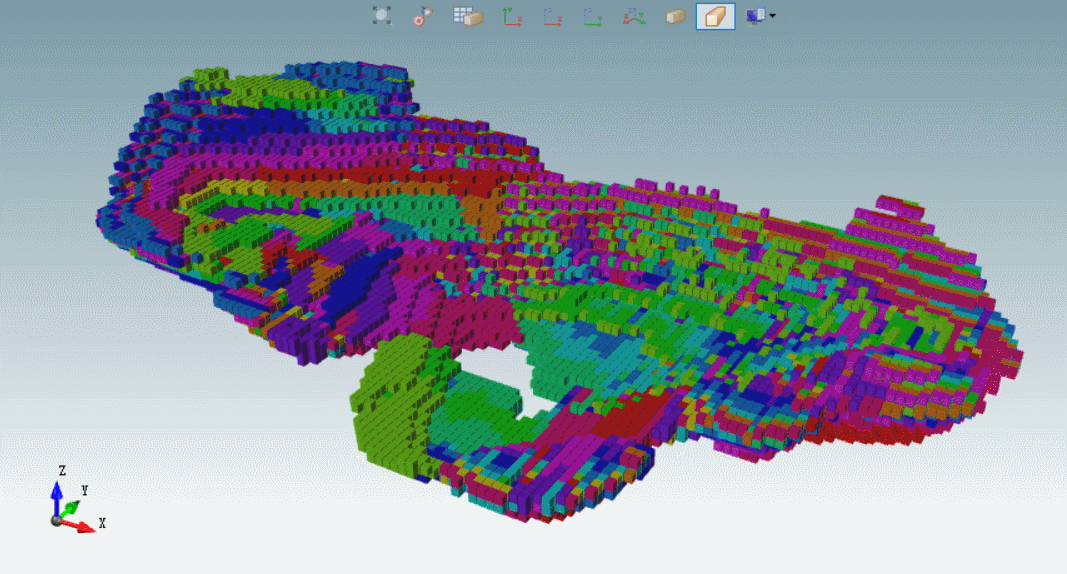The height and width of the screenshot is (574, 1067).
Task: Switch to the blue-green YZ plane view
Action: tap(592, 16)
